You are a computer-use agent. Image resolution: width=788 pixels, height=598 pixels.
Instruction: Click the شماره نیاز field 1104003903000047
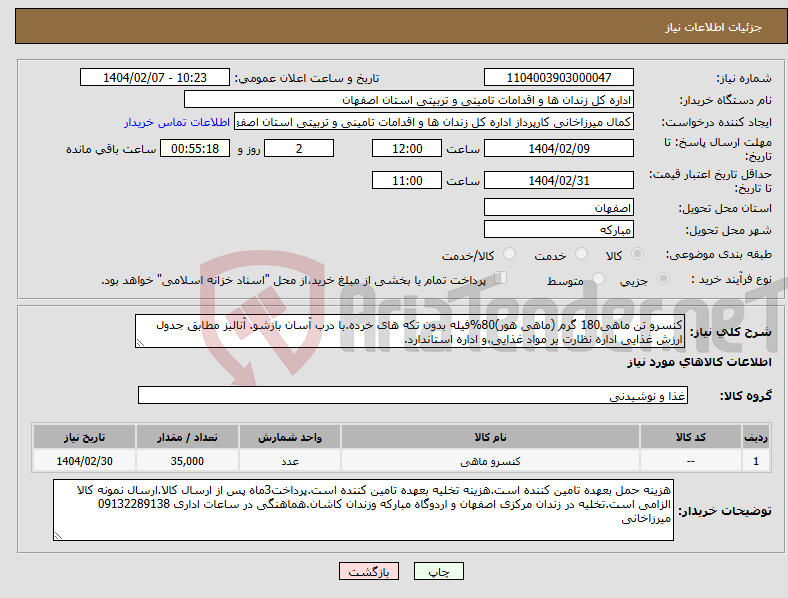point(558,78)
